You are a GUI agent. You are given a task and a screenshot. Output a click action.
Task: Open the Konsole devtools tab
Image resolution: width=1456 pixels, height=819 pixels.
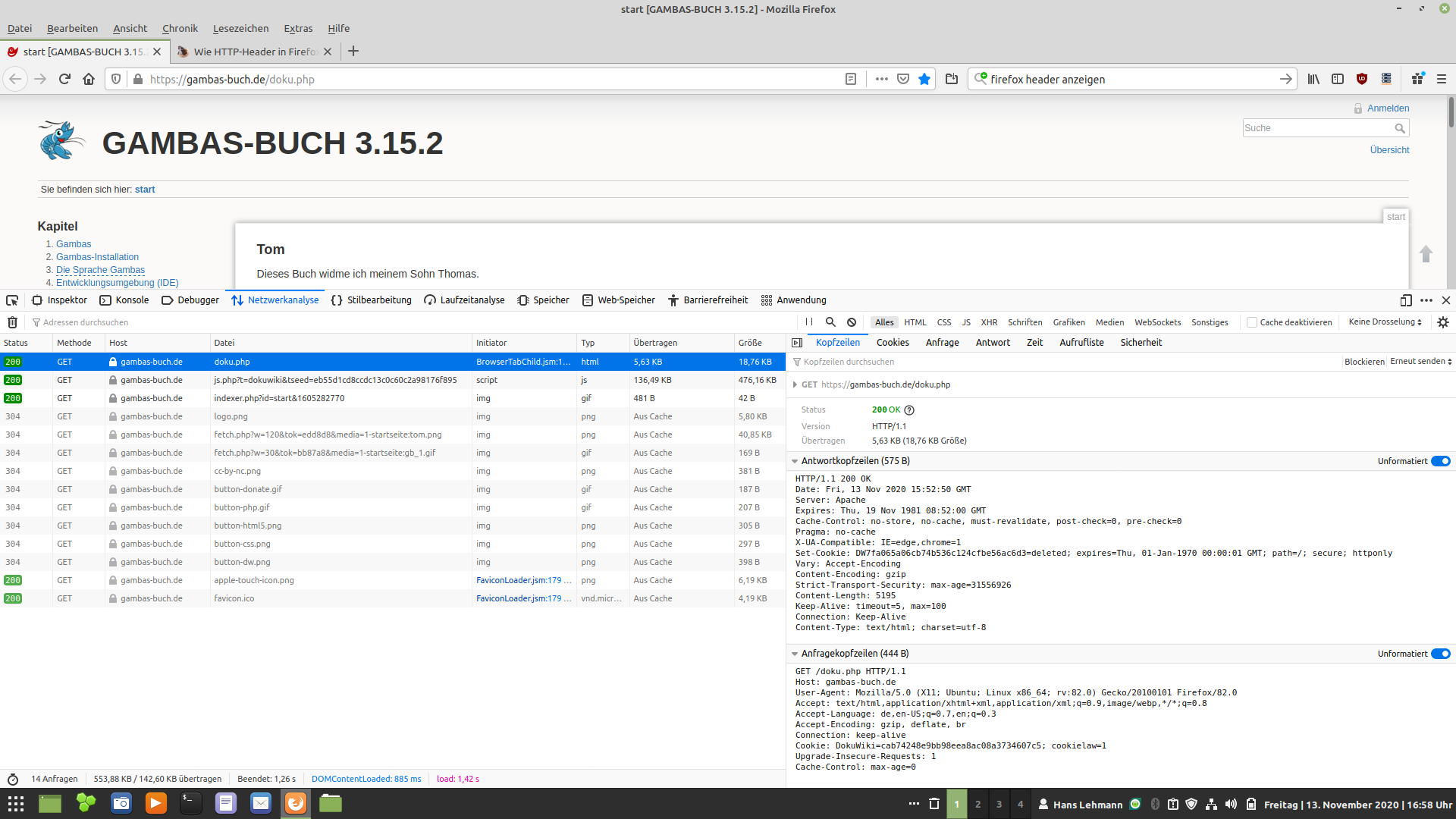coord(124,300)
